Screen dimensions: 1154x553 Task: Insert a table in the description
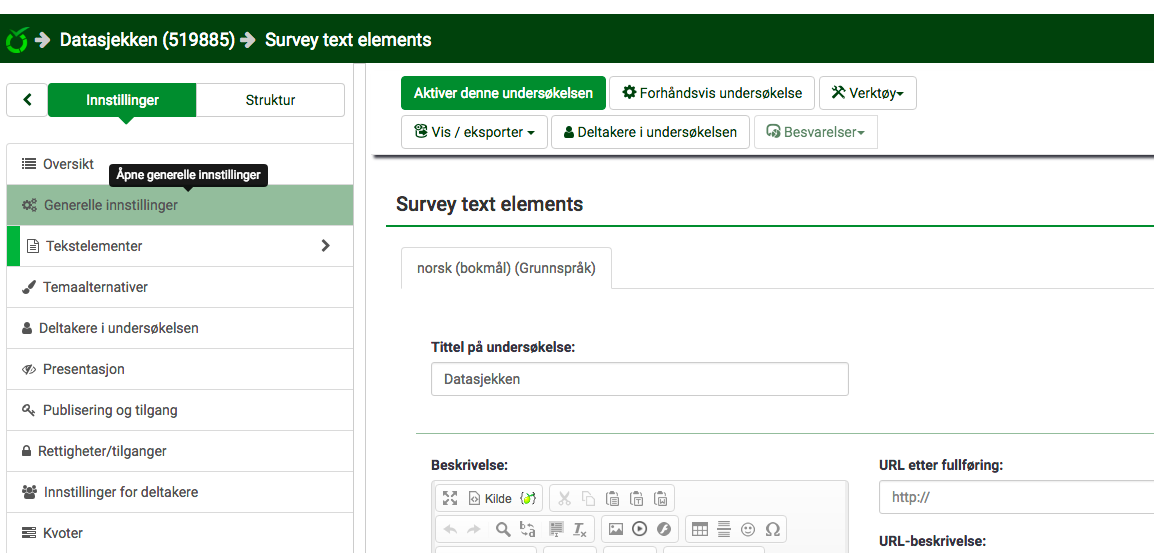point(700,529)
